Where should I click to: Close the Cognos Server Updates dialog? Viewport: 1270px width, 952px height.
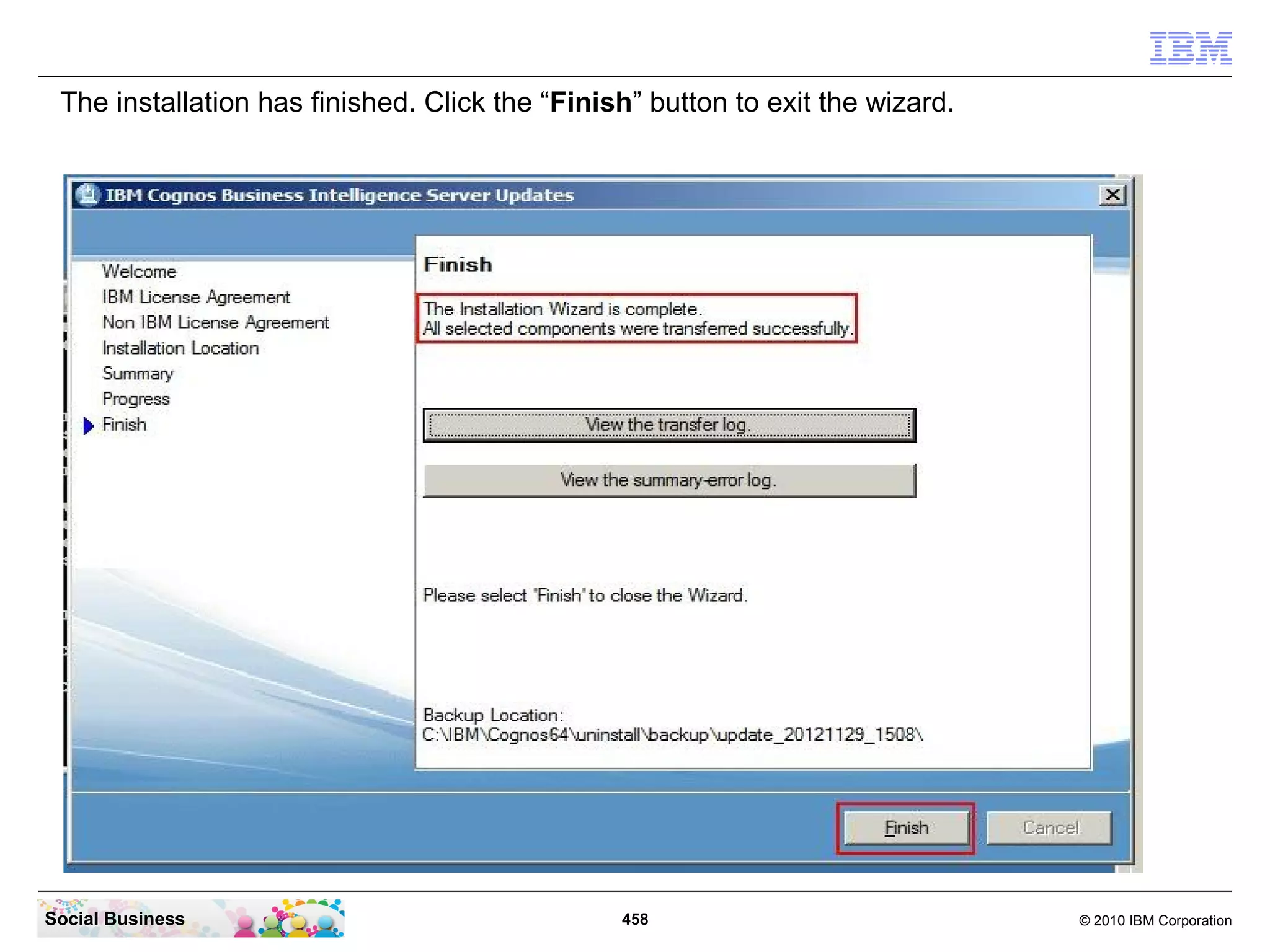point(1113,195)
